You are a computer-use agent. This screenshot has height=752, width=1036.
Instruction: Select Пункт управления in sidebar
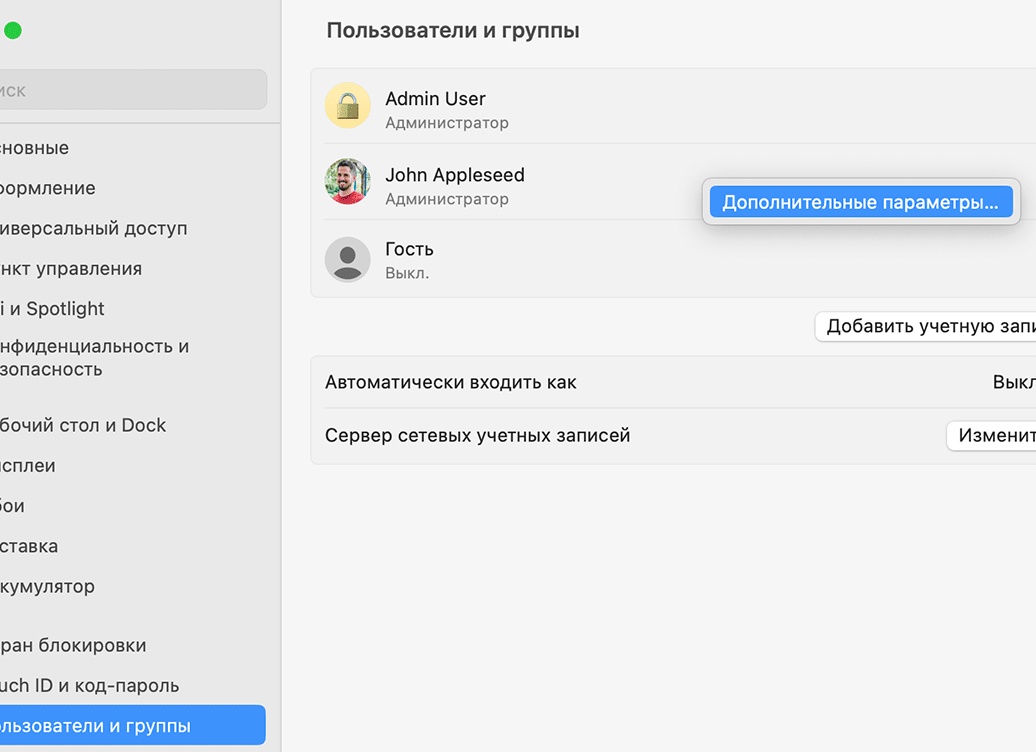tap(71, 269)
